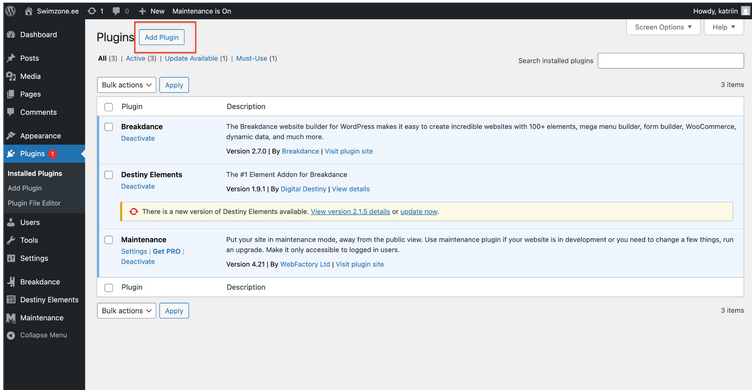Viewport: 756px width, 390px height.
Task: Expand the Help panel
Action: 724,27
